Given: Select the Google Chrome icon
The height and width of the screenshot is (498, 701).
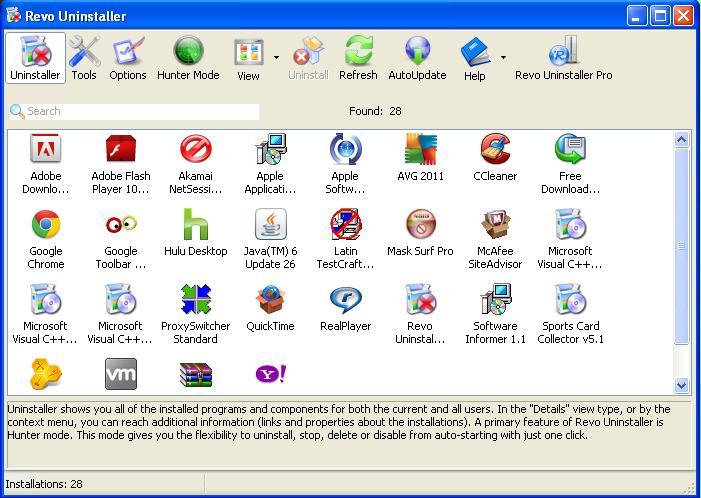Looking at the screenshot, I should tap(45, 227).
